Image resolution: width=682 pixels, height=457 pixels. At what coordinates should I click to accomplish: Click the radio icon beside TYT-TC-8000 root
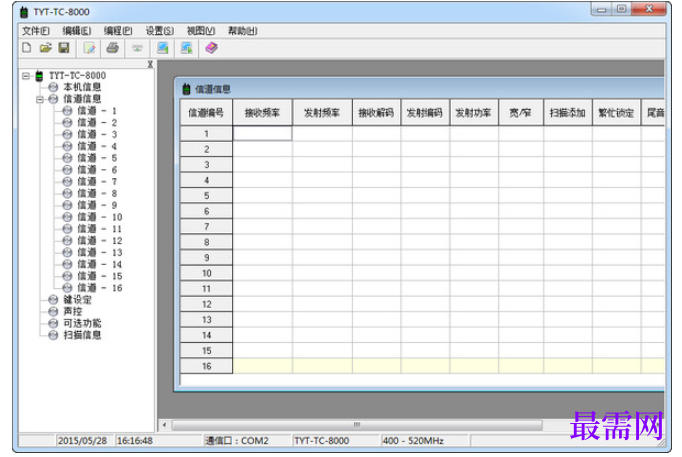point(39,76)
